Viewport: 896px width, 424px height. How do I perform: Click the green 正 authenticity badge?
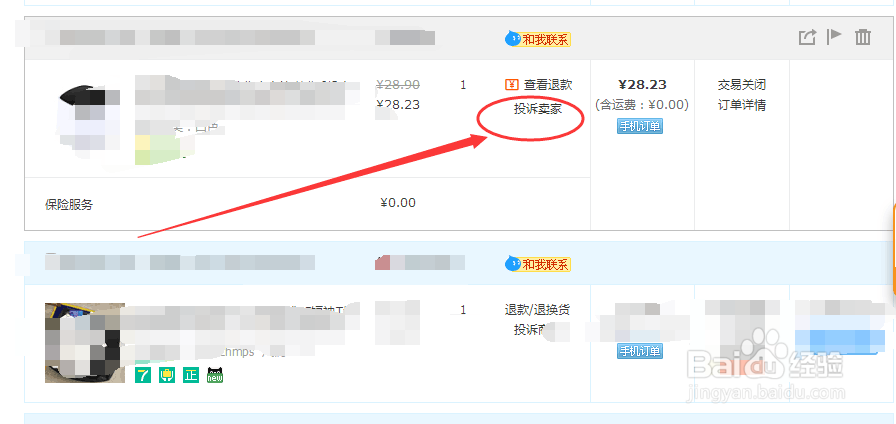(x=191, y=375)
